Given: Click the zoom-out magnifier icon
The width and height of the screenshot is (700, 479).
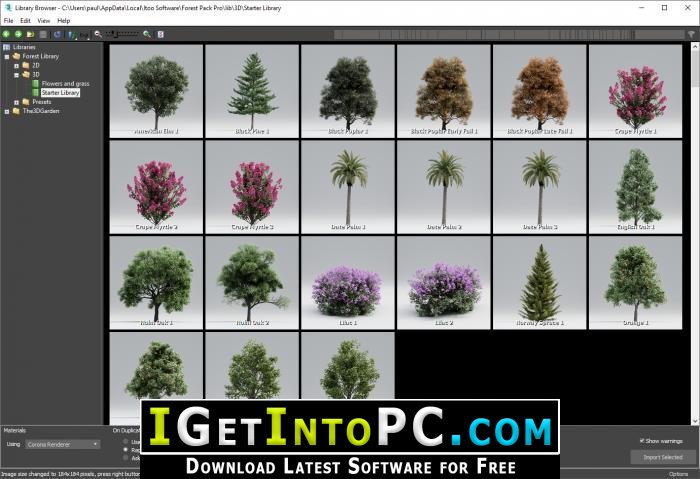Looking at the screenshot, I should point(97,34).
